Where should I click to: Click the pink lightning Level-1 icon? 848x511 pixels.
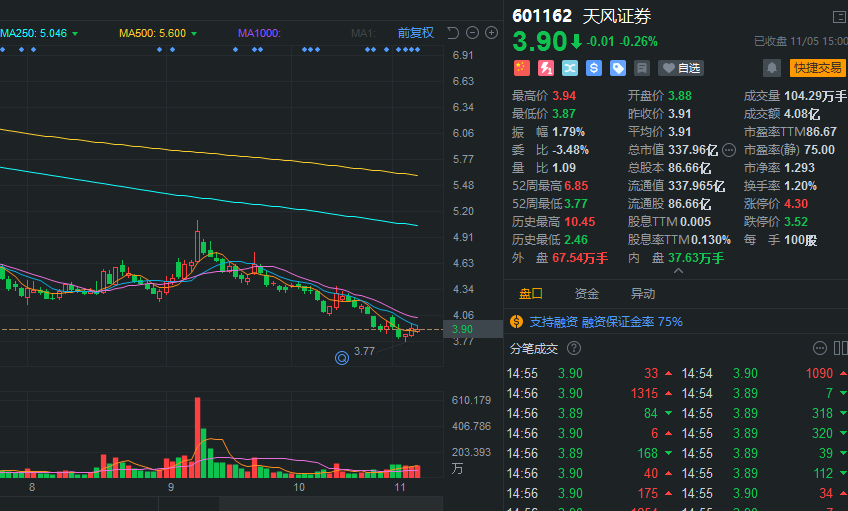(546, 68)
